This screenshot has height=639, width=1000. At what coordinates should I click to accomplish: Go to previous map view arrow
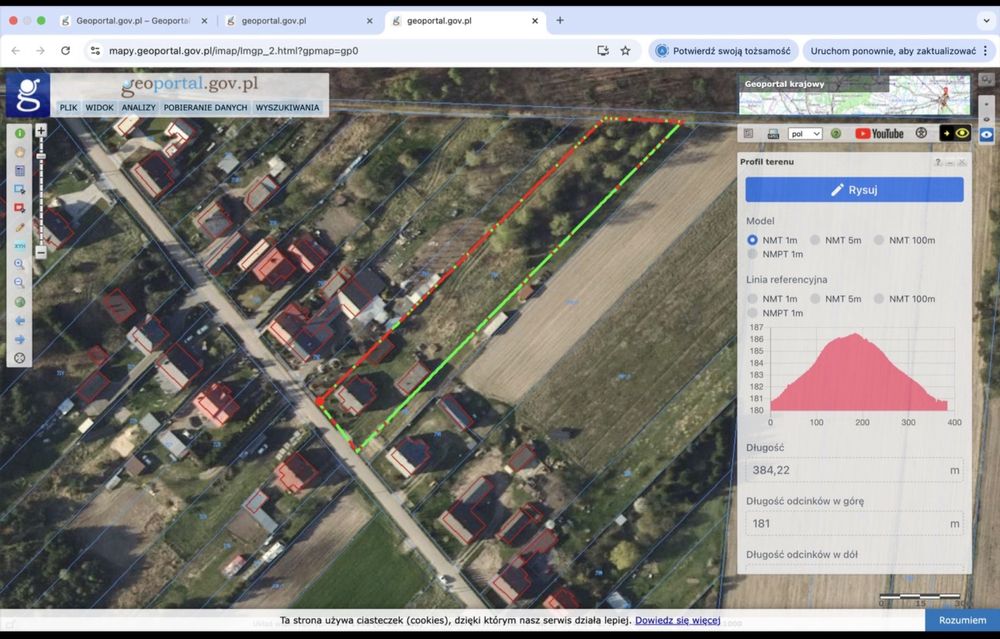click(19, 321)
